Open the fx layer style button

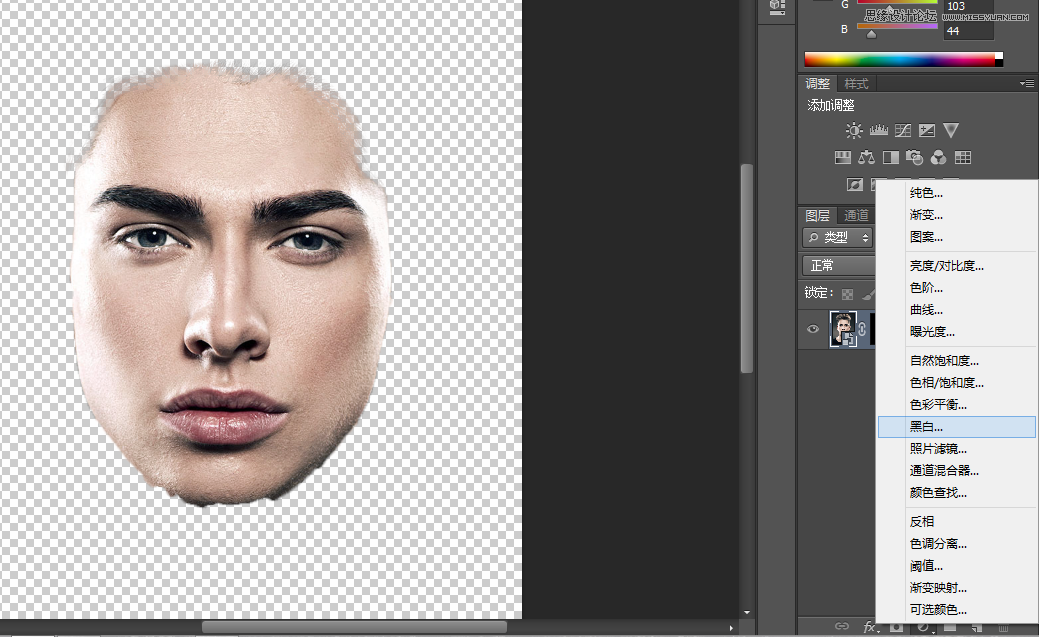pos(870,626)
